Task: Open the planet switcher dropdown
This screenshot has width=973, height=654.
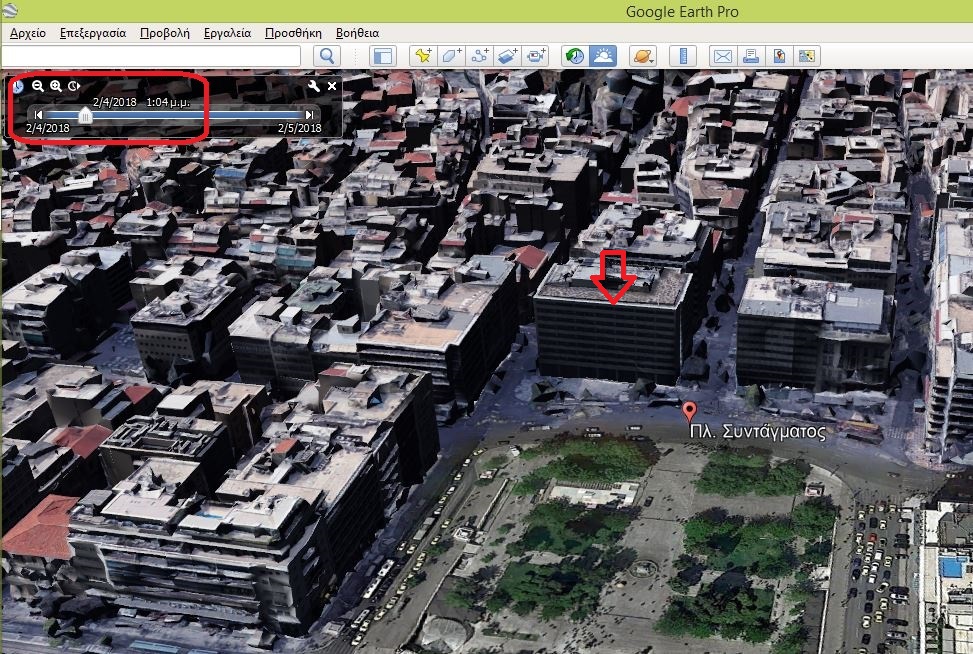Action: [x=643, y=56]
